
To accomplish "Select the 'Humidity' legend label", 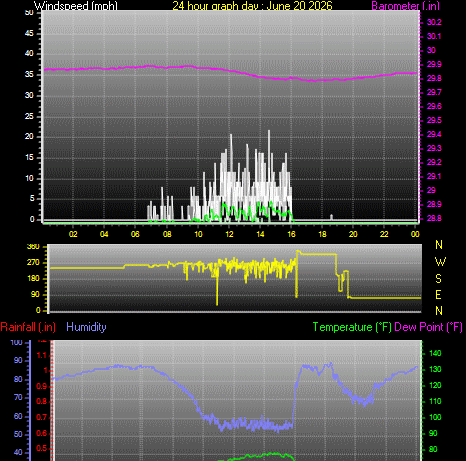I will (86, 327).
